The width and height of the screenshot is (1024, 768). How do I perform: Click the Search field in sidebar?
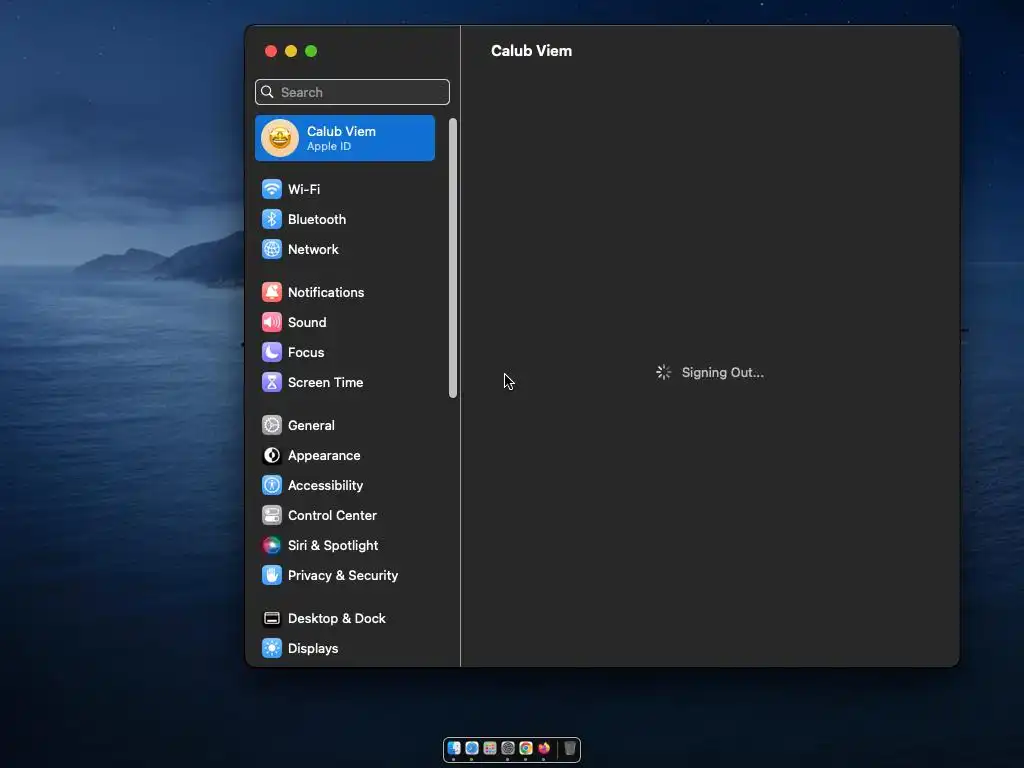point(352,92)
